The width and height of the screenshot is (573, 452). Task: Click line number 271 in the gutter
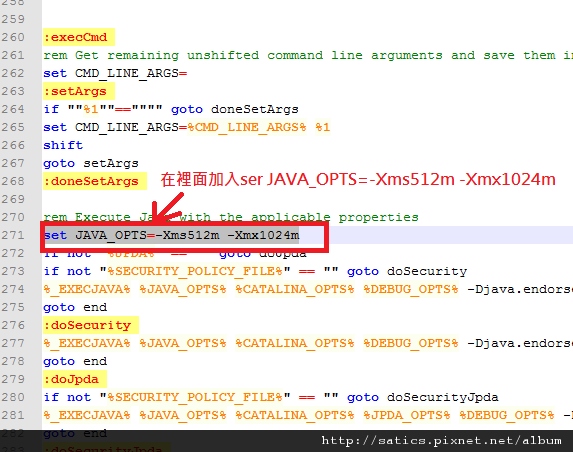(13, 235)
